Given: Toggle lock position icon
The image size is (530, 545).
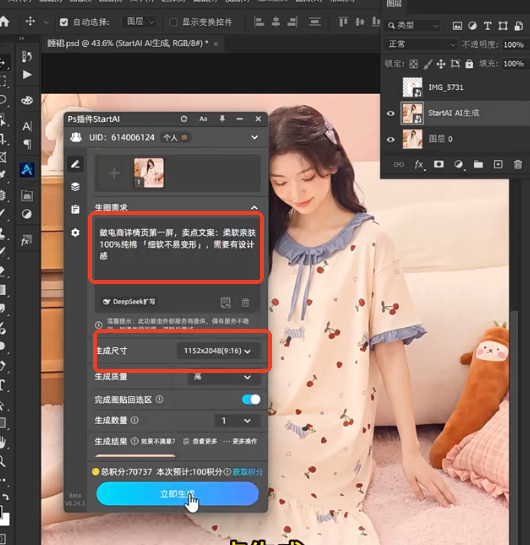Looking at the screenshot, I should tap(441, 64).
